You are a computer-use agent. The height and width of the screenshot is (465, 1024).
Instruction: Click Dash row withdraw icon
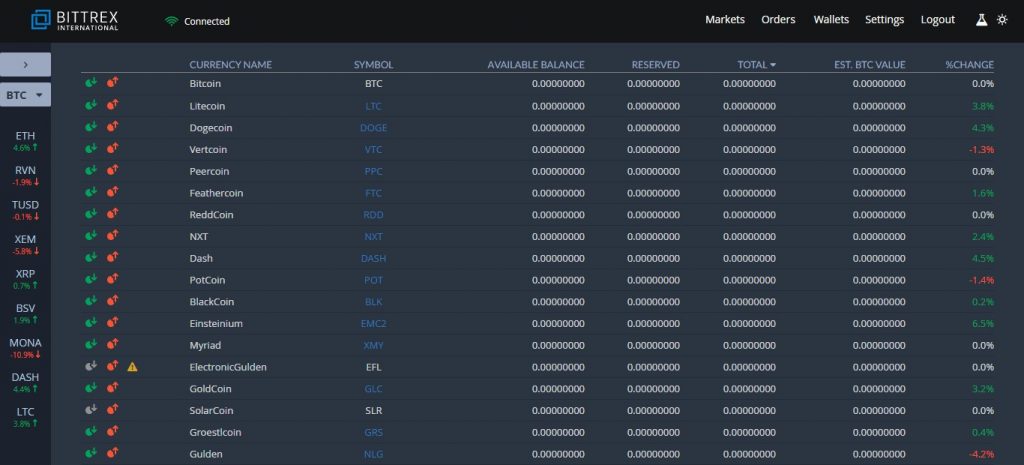pos(112,257)
